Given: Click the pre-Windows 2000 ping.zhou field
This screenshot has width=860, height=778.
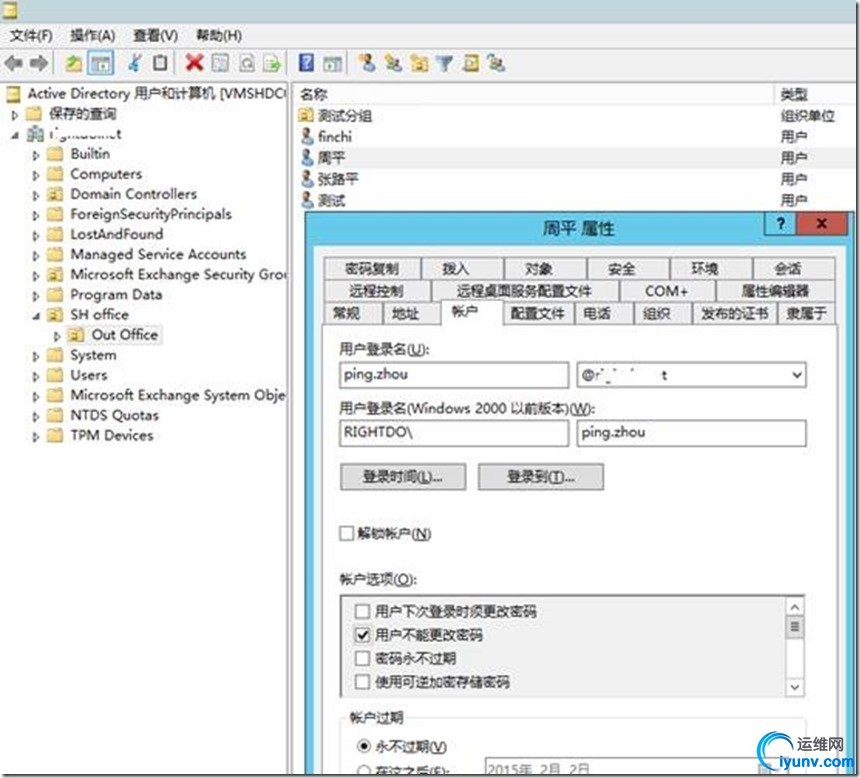Looking at the screenshot, I should click(x=691, y=433).
